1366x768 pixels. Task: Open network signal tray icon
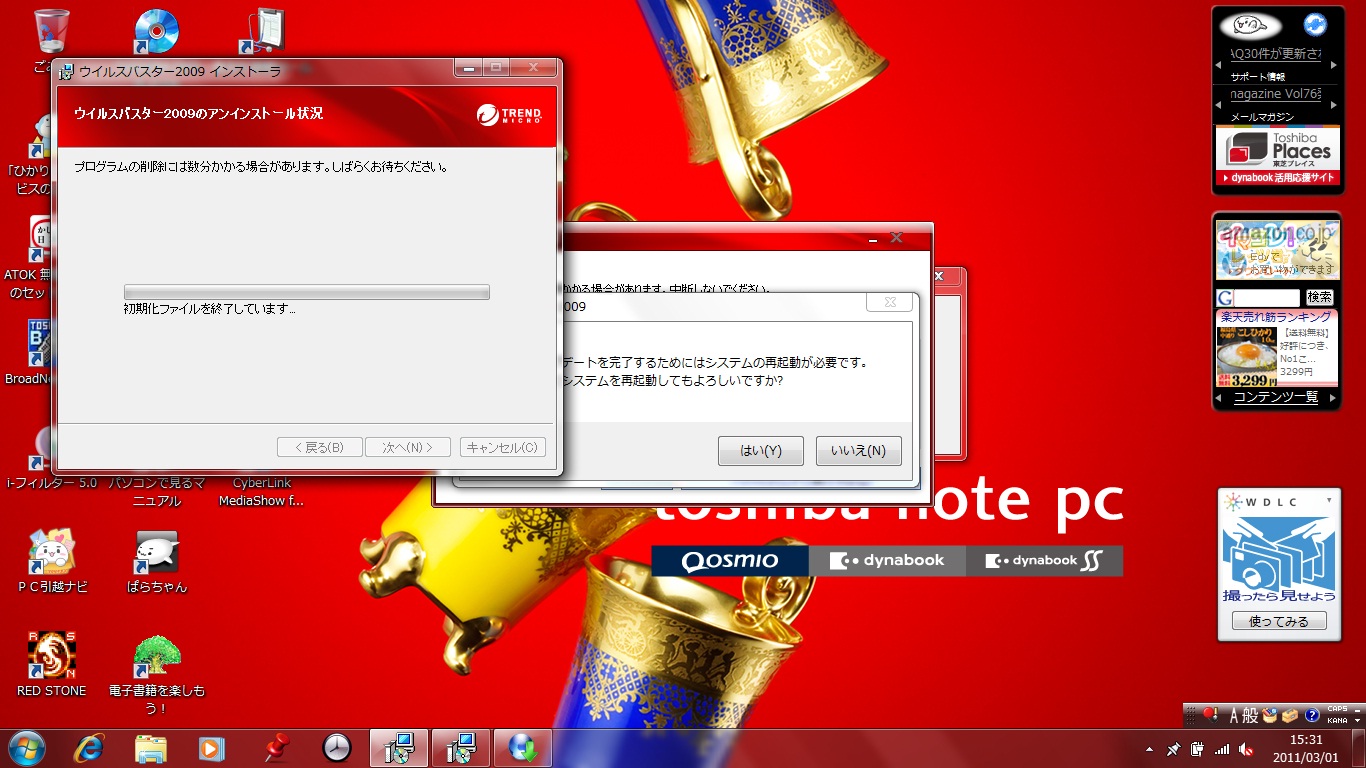pyautogui.click(x=1222, y=749)
